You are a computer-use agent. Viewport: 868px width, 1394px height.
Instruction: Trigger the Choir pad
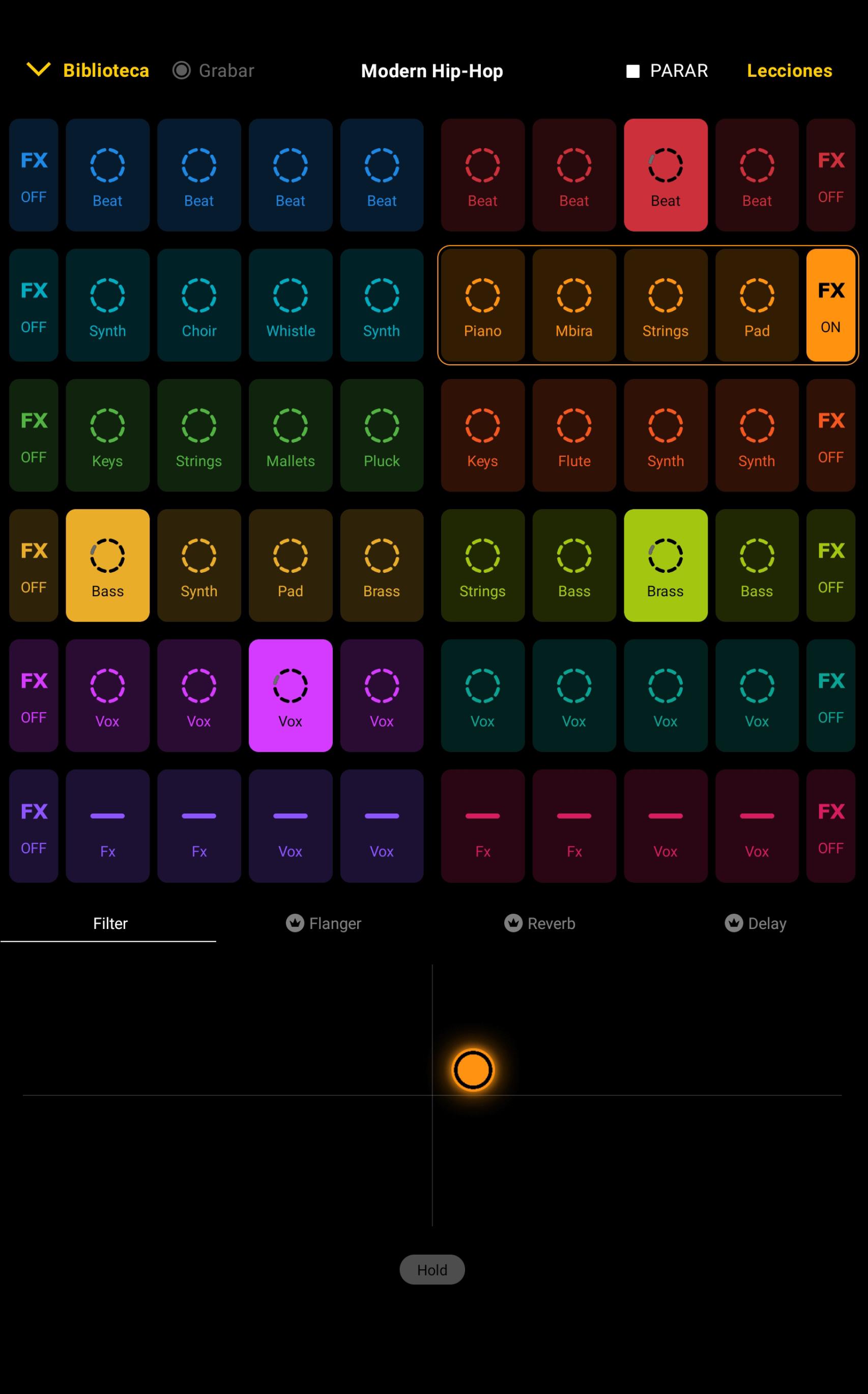click(198, 305)
